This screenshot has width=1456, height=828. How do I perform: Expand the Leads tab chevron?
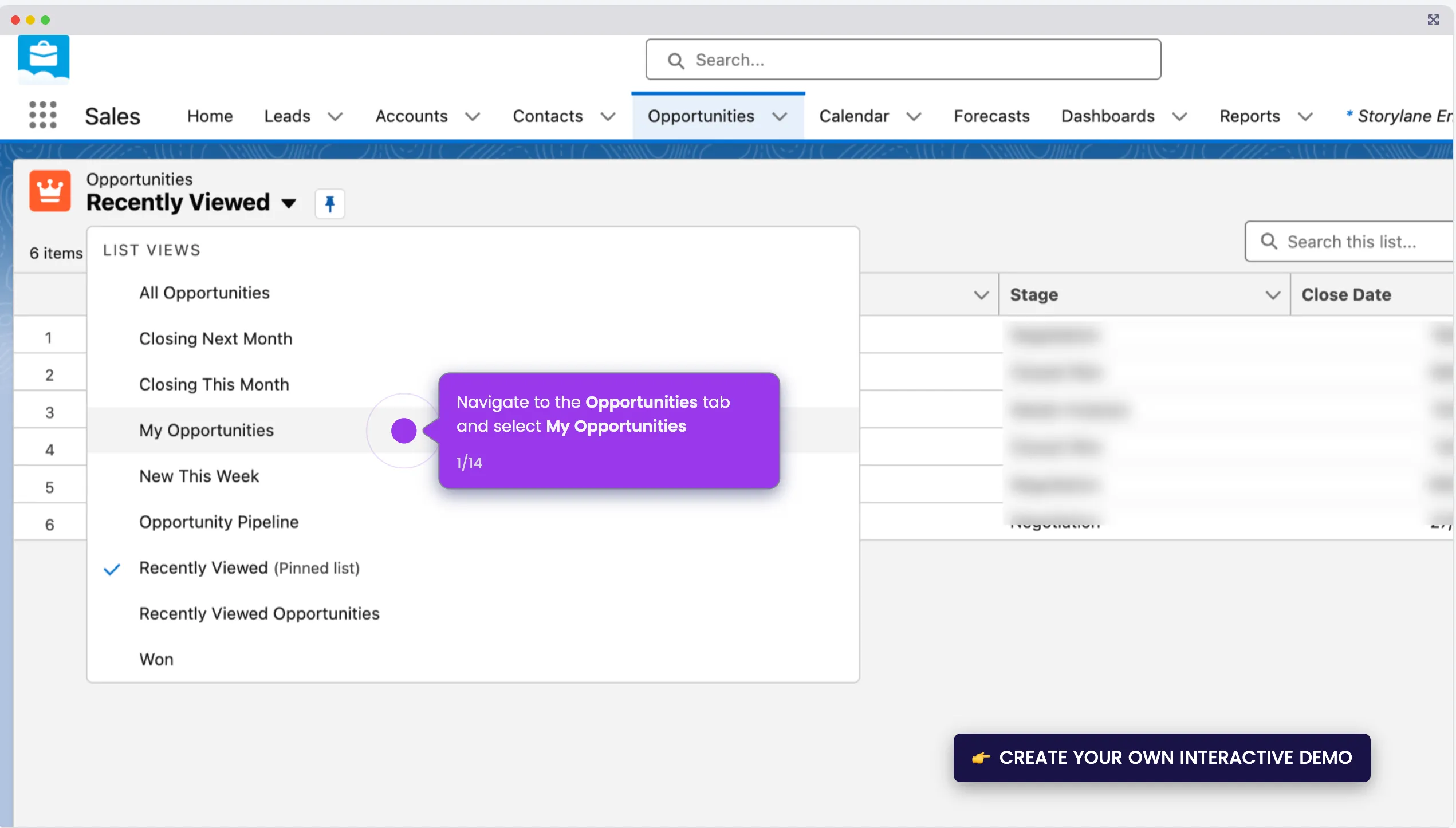pos(335,117)
